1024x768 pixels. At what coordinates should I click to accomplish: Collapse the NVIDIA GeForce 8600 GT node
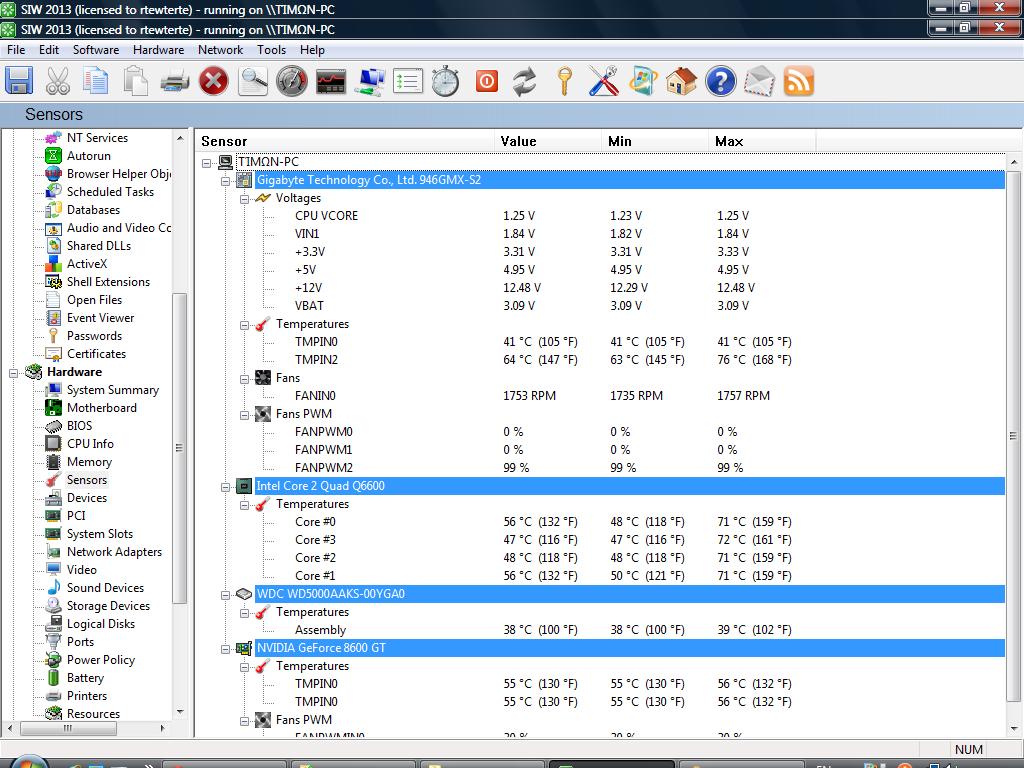[x=225, y=649]
